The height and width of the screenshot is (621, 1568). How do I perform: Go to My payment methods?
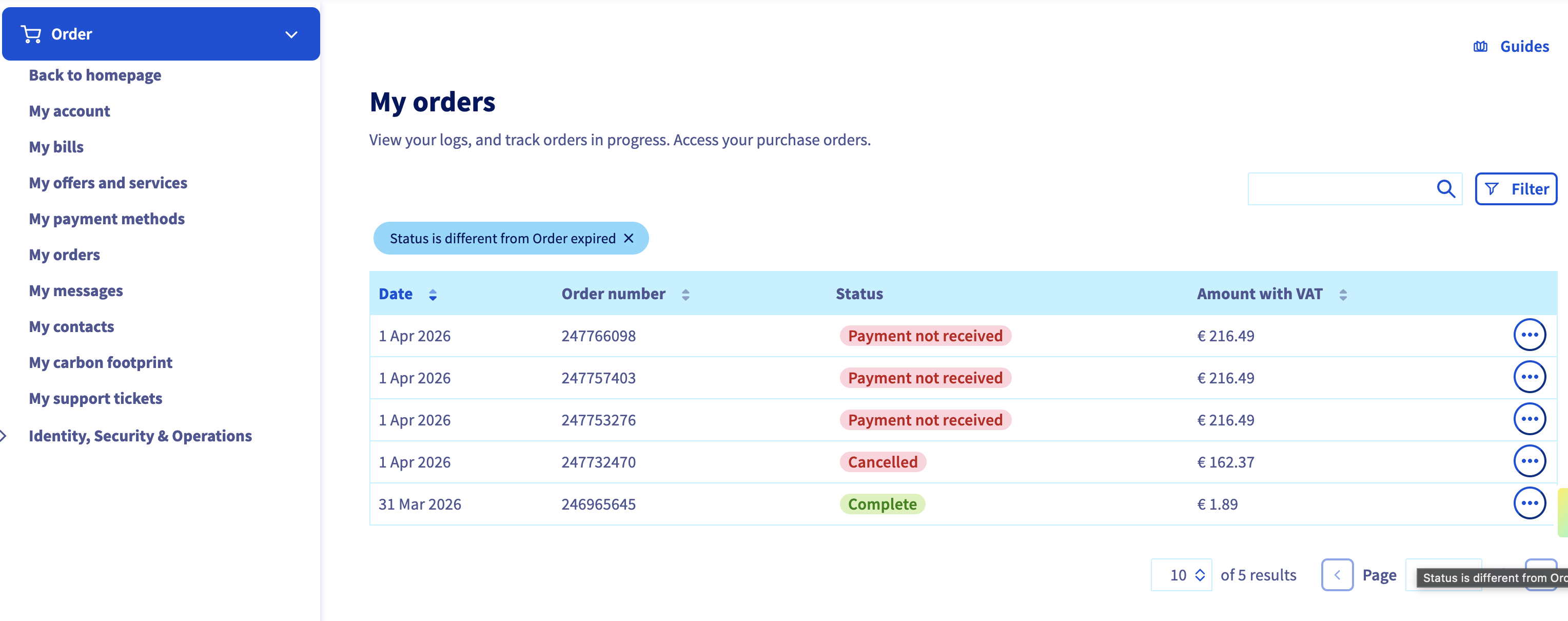(107, 219)
